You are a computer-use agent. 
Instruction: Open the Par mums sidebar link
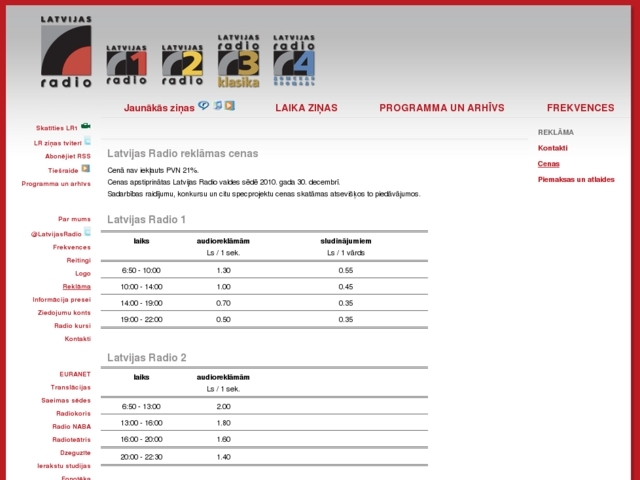74,219
